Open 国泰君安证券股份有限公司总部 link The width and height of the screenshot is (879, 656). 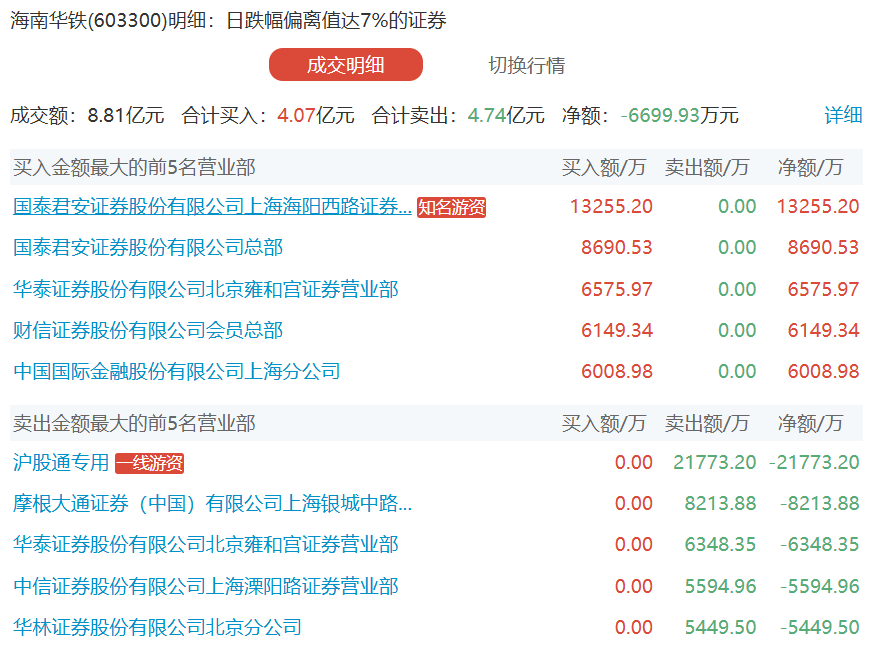coord(148,247)
